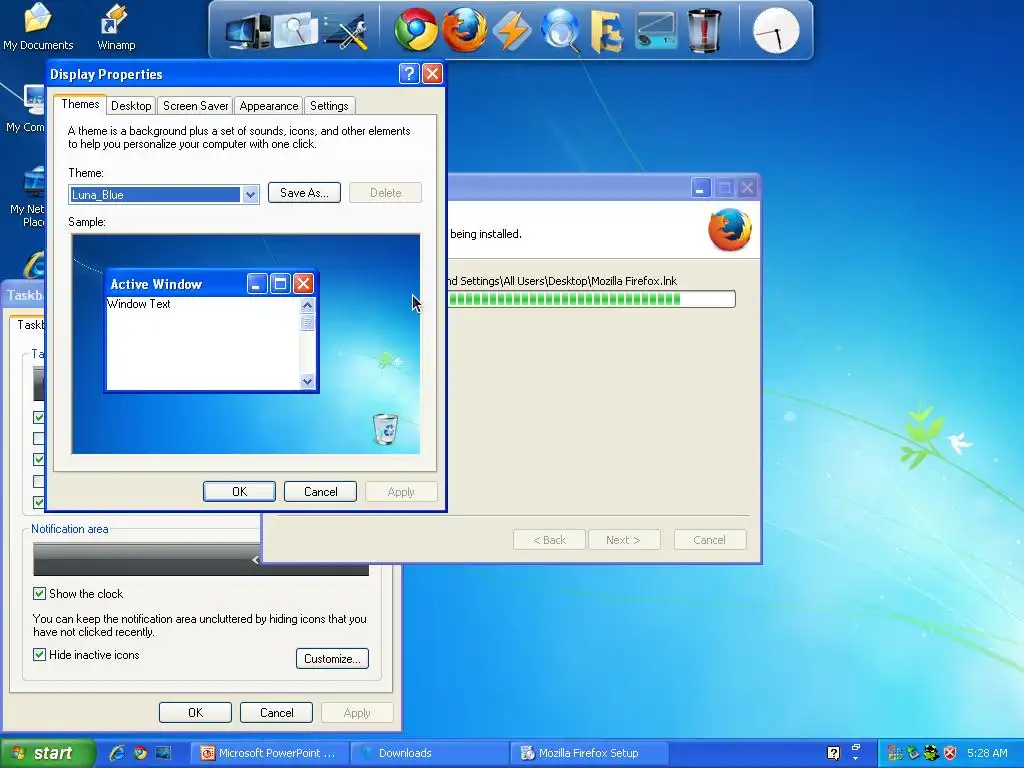Click scroll up arrow in Active Window sample
This screenshot has height=768, width=1024.
(307, 305)
